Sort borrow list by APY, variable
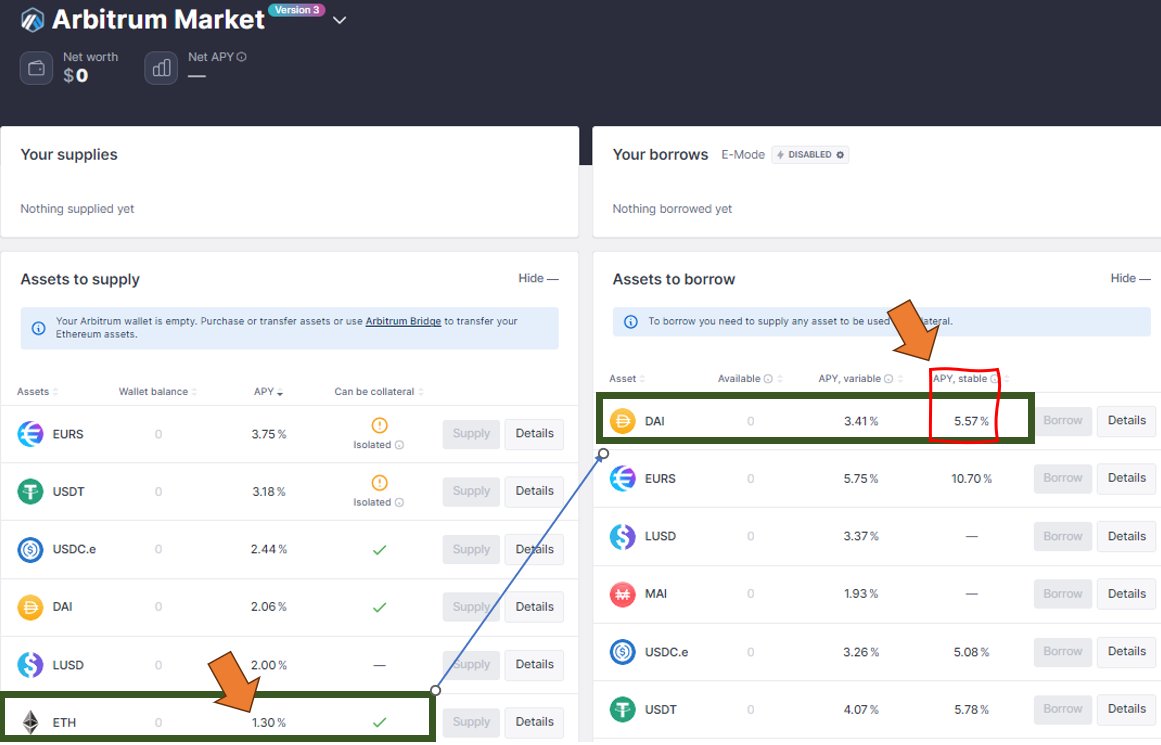Image resolution: width=1161 pixels, height=745 pixels. [860, 378]
